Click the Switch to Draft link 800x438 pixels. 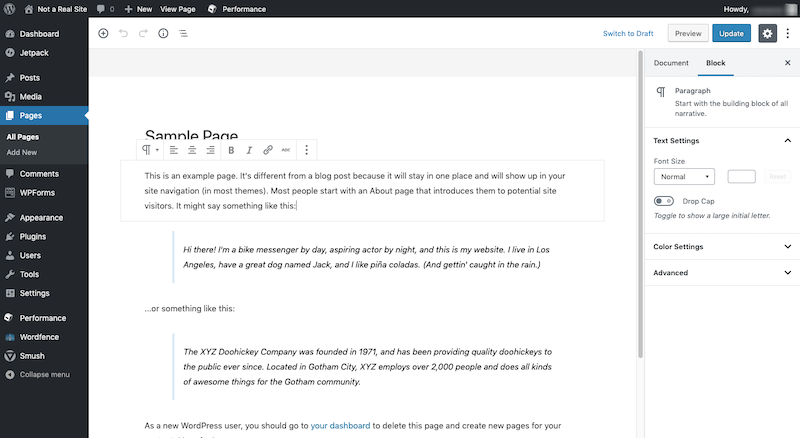[629, 33]
